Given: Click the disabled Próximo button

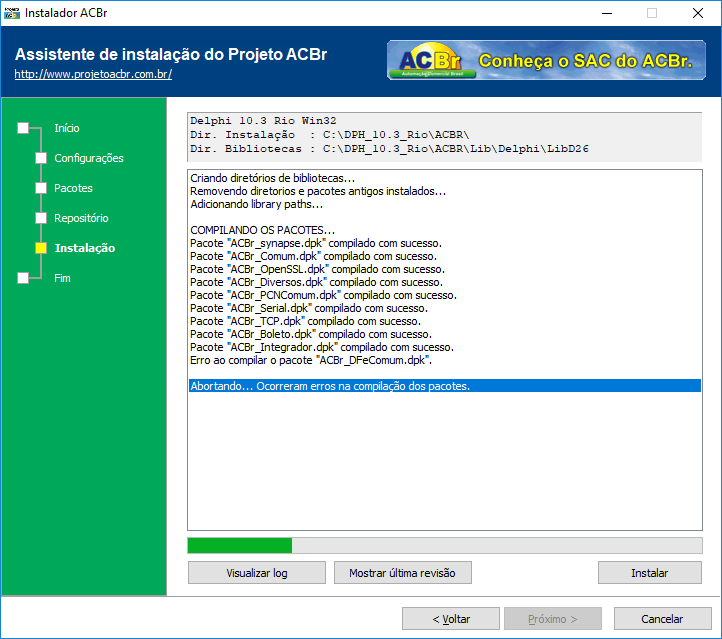Looking at the screenshot, I should coord(553,619).
